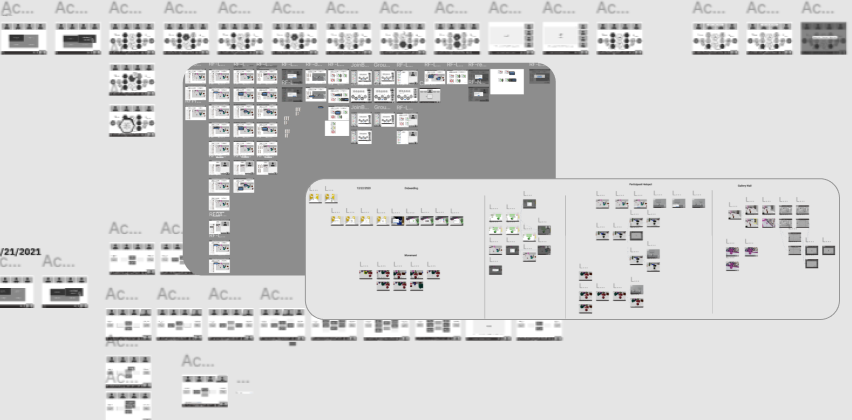Select the blank white frame in the lower row

[488, 326]
